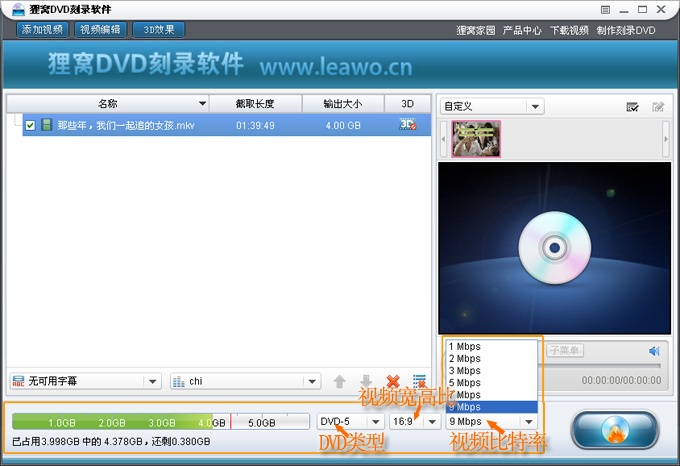Screen dimensions: 680x466
Task: Click the 输出大小 column header
Action: pyautogui.click(x=343, y=104)
